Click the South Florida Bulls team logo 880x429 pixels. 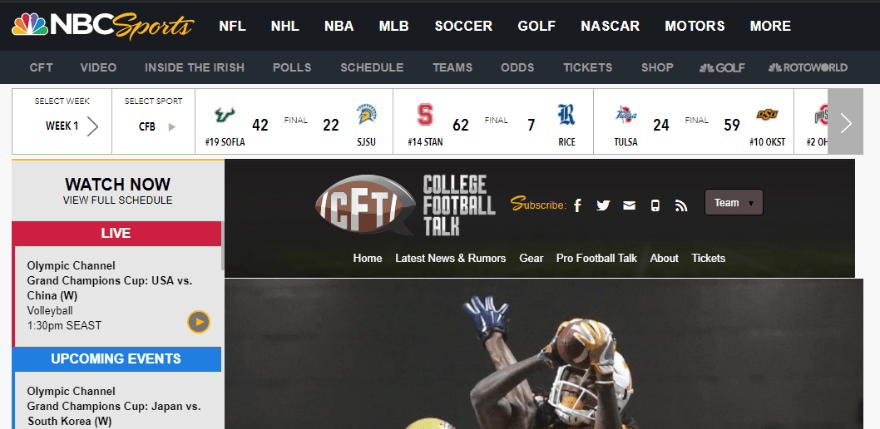[x=224, y=115]
